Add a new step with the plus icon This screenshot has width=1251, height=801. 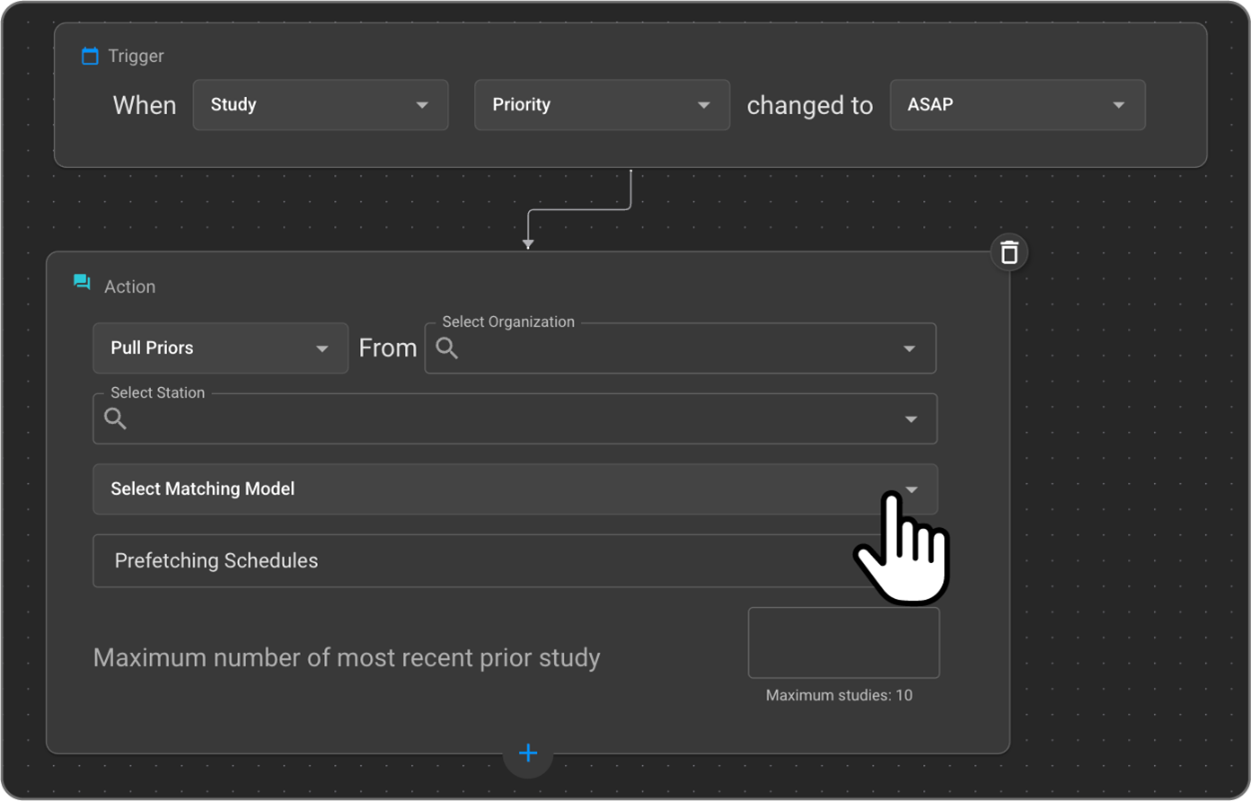coord(528,753)
